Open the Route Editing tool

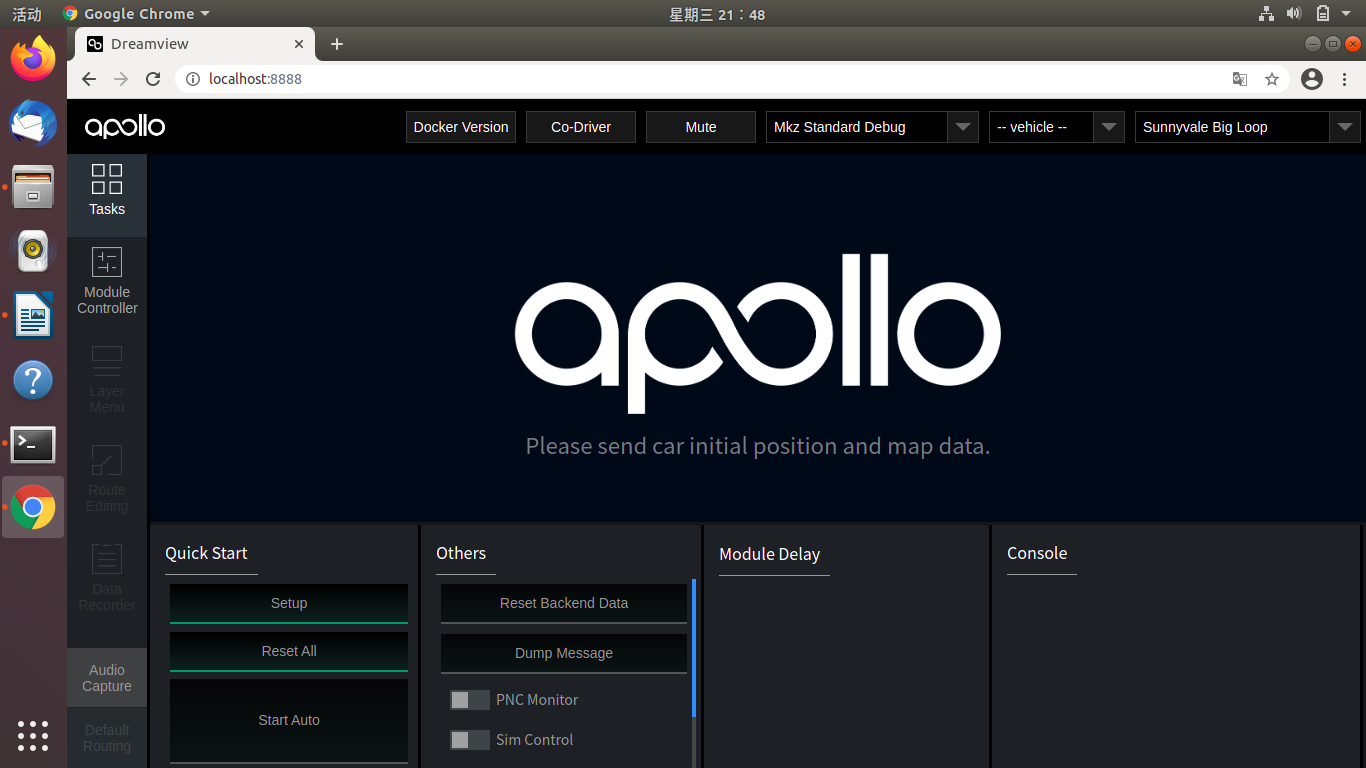click(106, 478)
